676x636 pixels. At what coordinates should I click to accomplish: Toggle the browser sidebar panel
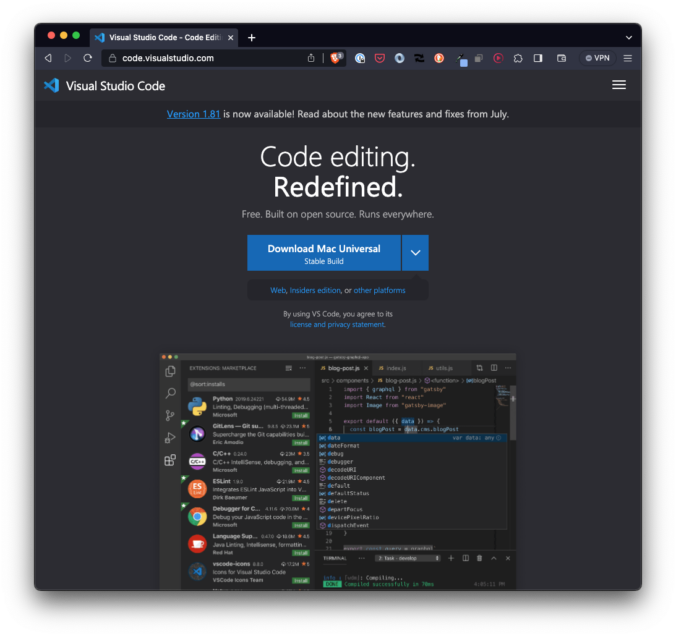point(538,58)
